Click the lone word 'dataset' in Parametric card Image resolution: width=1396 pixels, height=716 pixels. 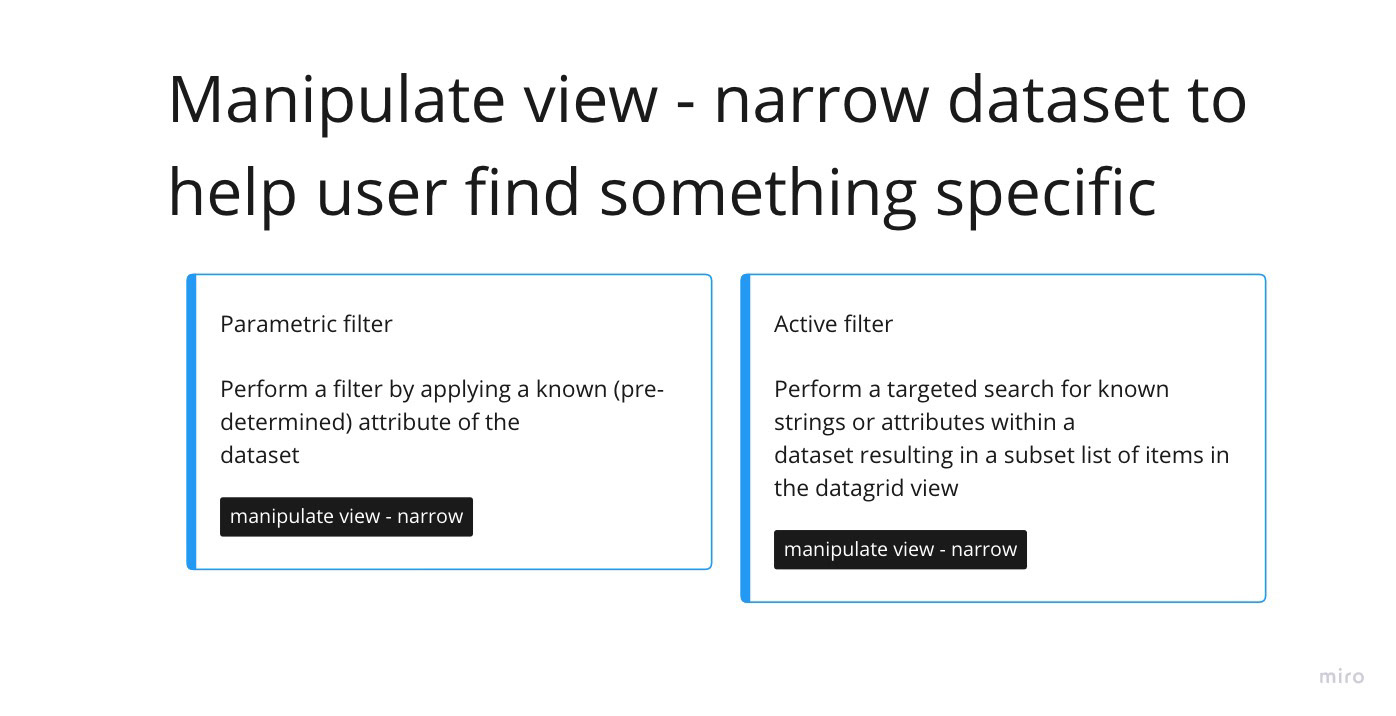click(x=259, y=455)
